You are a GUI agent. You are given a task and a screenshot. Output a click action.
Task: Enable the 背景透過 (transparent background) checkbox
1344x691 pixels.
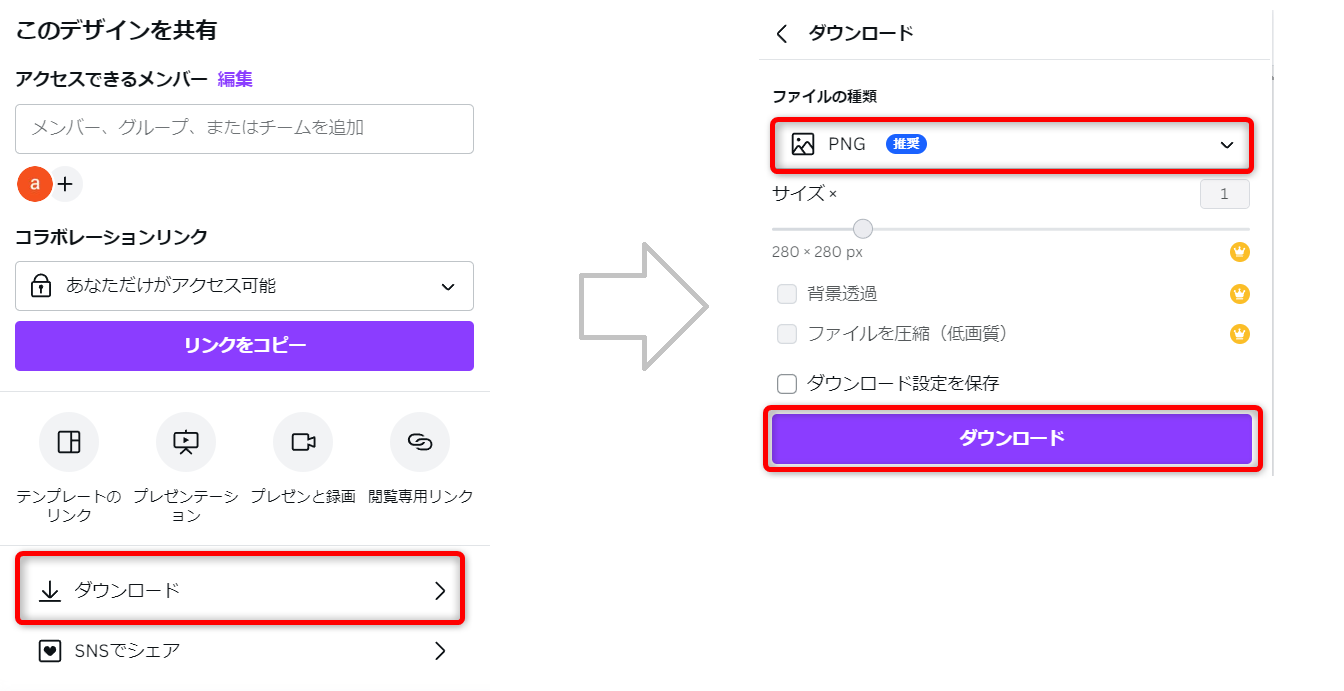787,294
